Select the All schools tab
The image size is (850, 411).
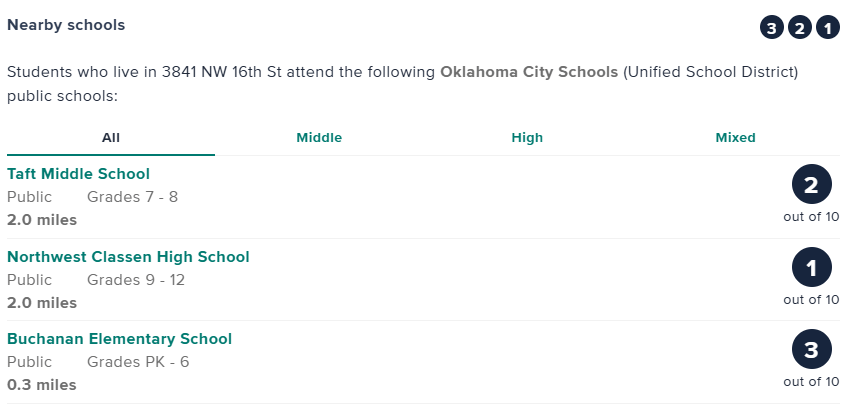pos(111,138)
